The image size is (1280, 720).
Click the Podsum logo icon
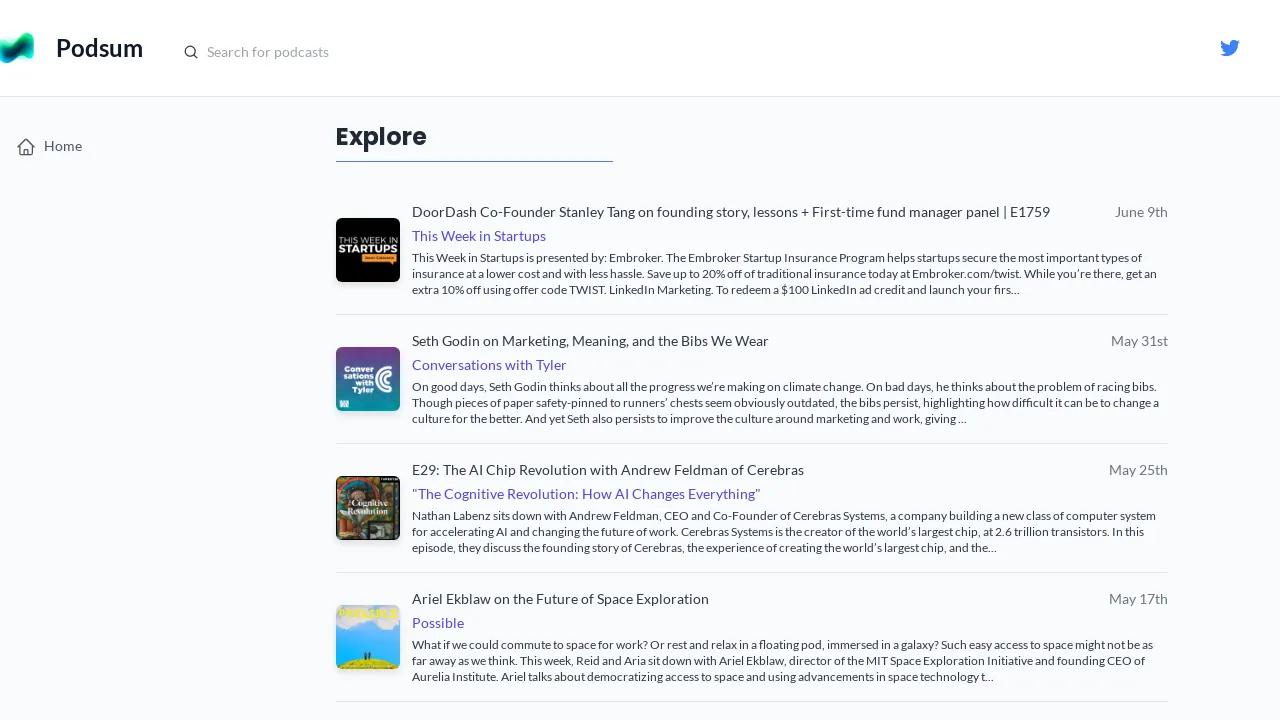click(x=17, y=48)
